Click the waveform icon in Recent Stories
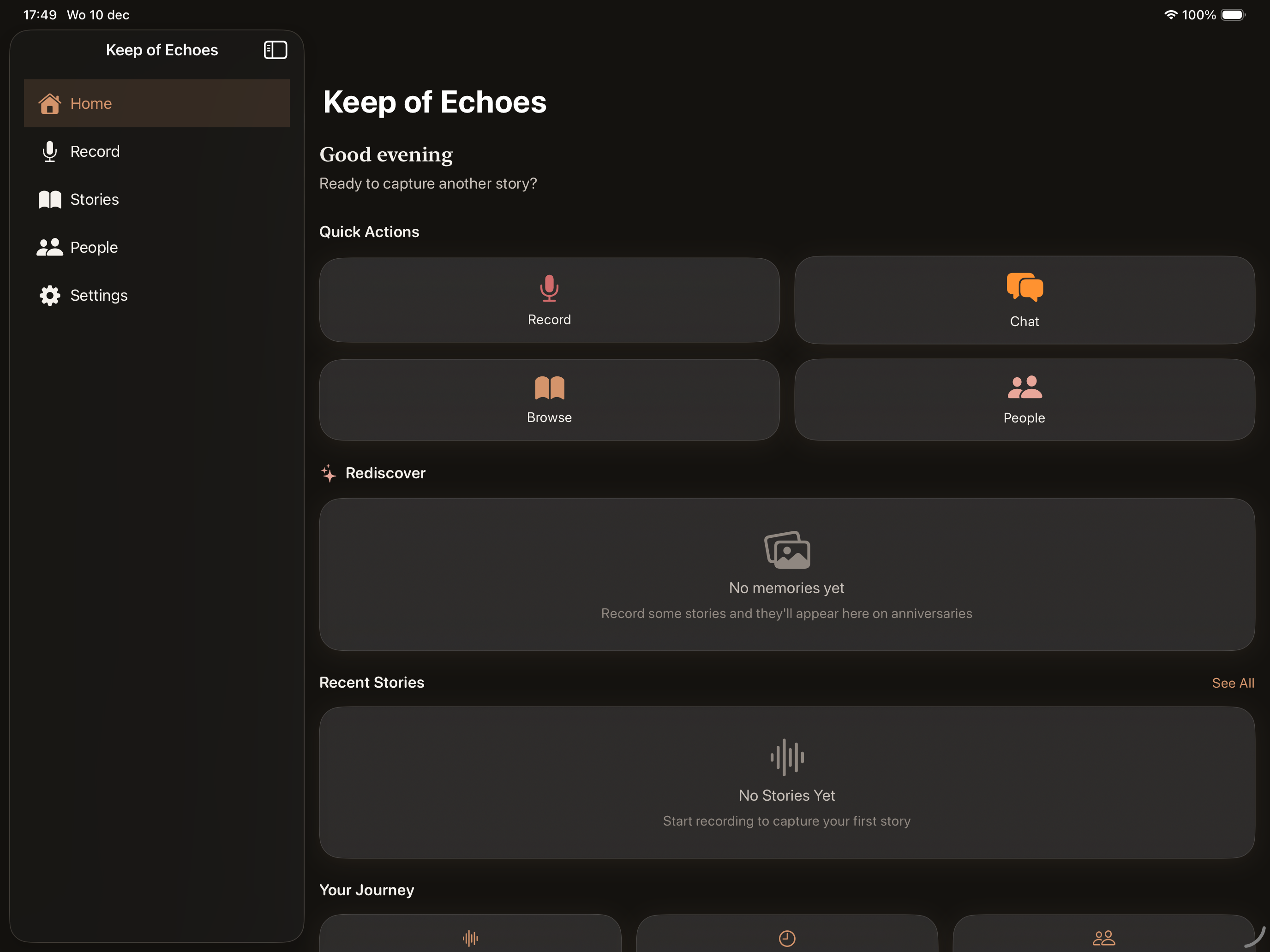Screen dimensions: 1270x952 (x=787, y=757)
